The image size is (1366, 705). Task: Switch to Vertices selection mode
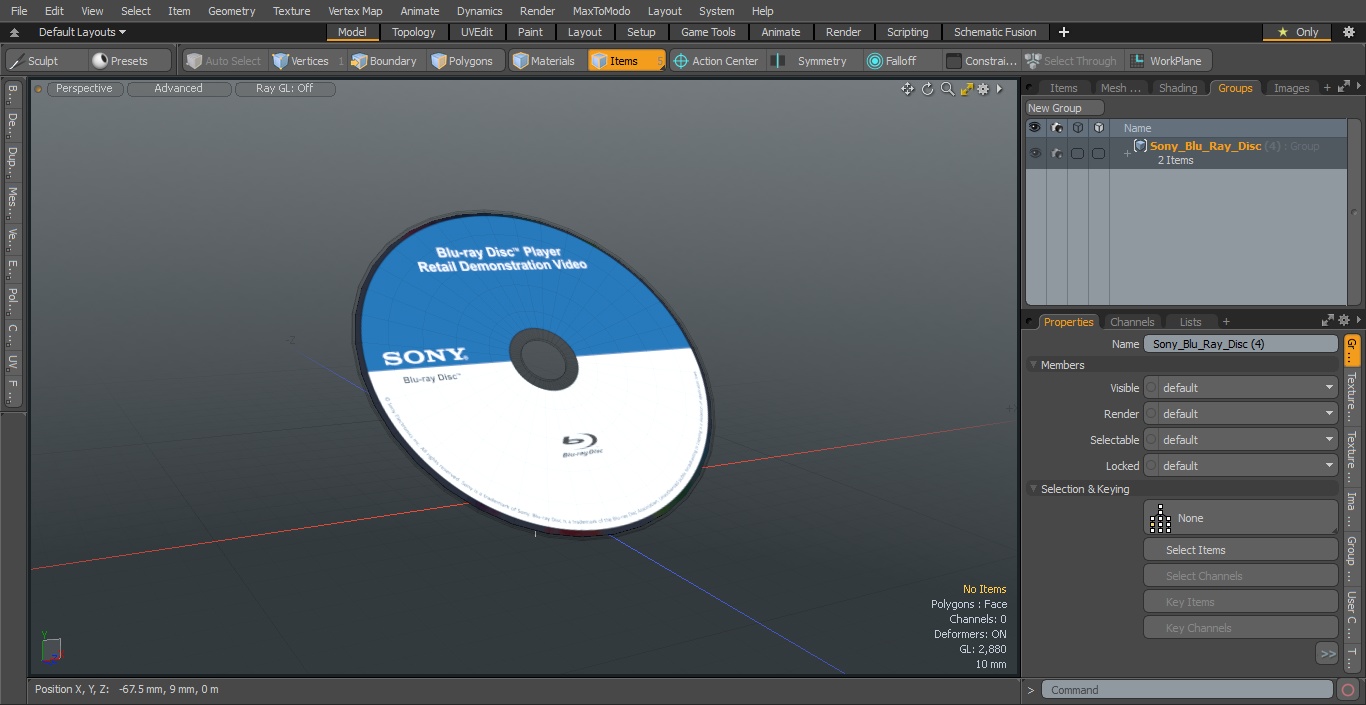(x=309, y=61)
